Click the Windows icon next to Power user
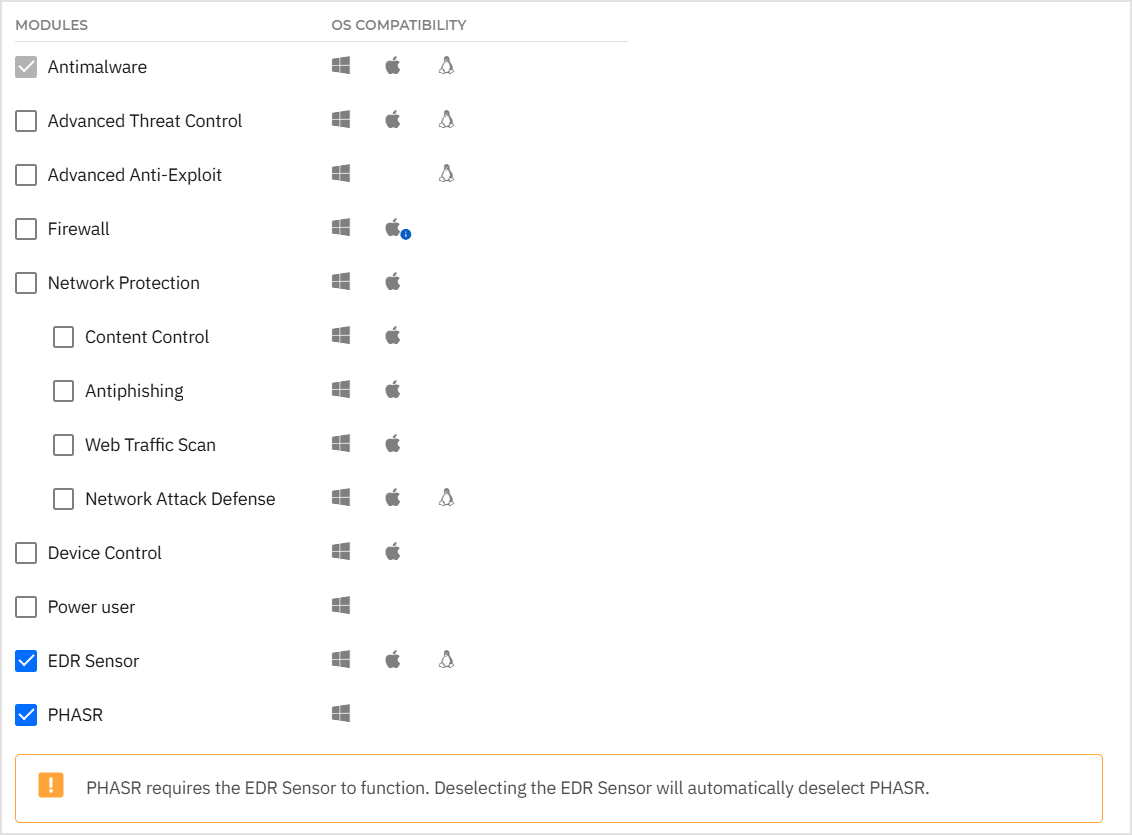The width and height of the screenshot is (1132, 835). (340, 605)
